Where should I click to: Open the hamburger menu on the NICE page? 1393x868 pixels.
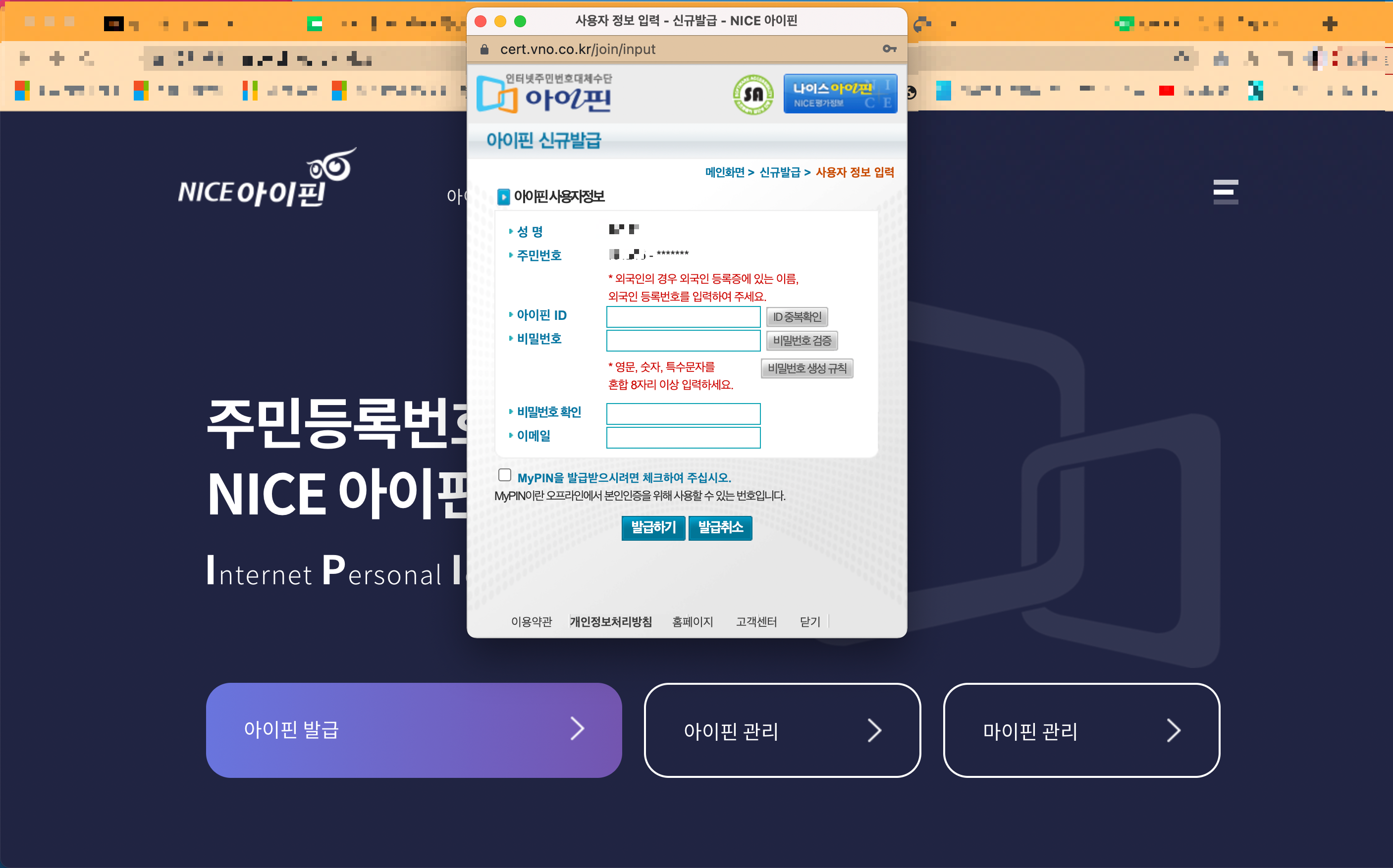click(x=1226, y=192)
